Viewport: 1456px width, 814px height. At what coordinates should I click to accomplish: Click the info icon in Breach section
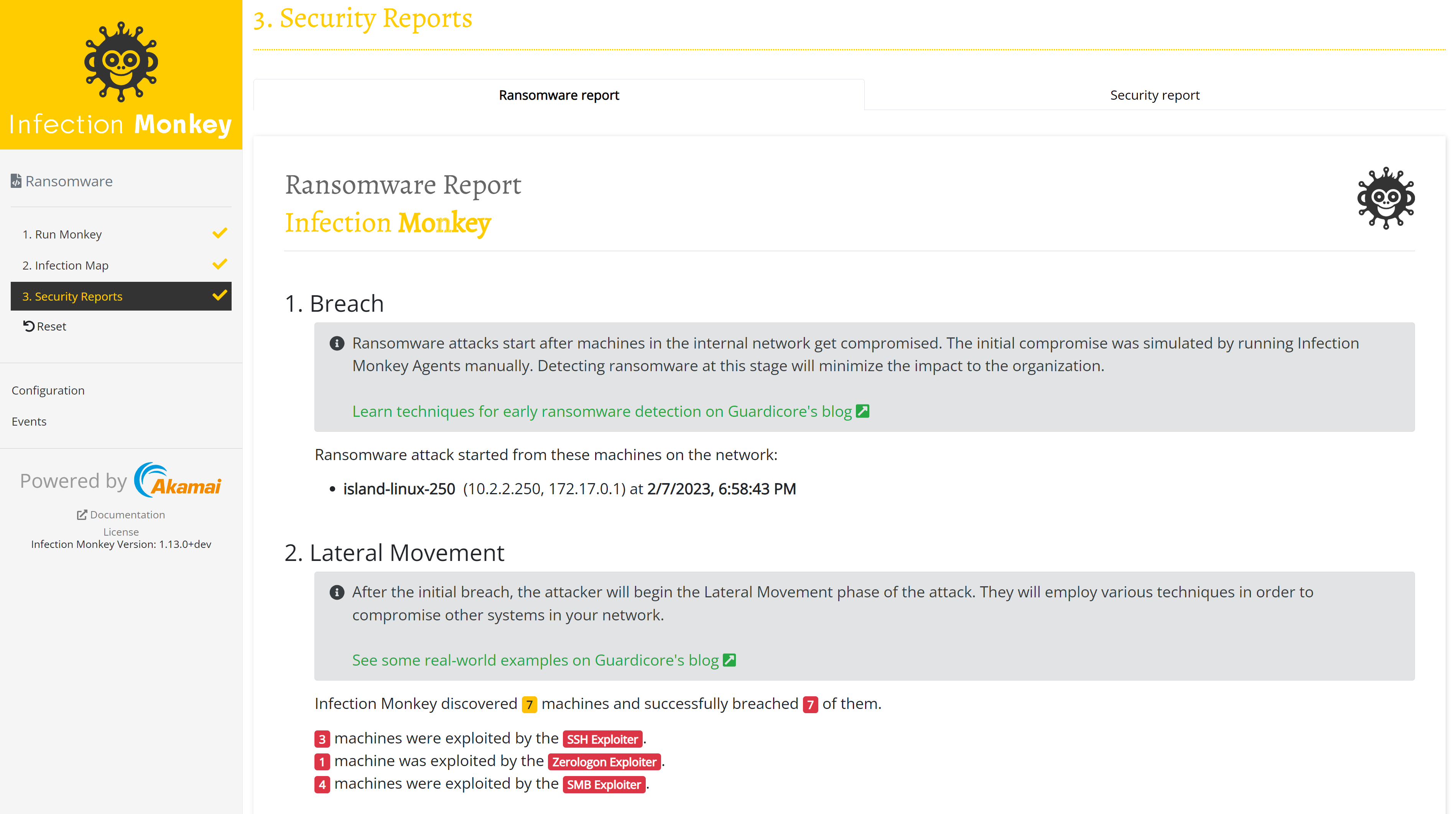pos(337,343)
